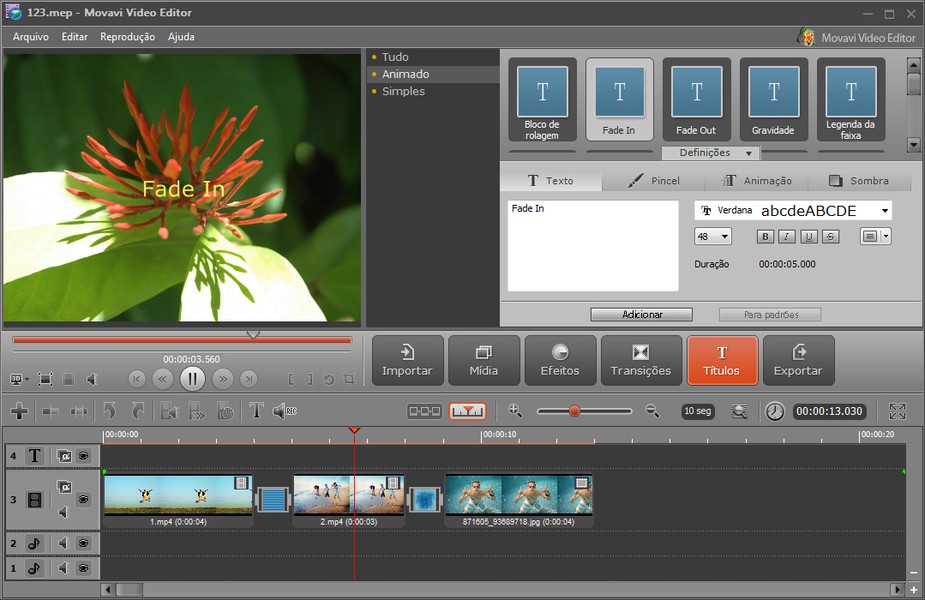
Task: Click the clock icon beside project duration
Action: pyautogui.click(x=775, y=411)
